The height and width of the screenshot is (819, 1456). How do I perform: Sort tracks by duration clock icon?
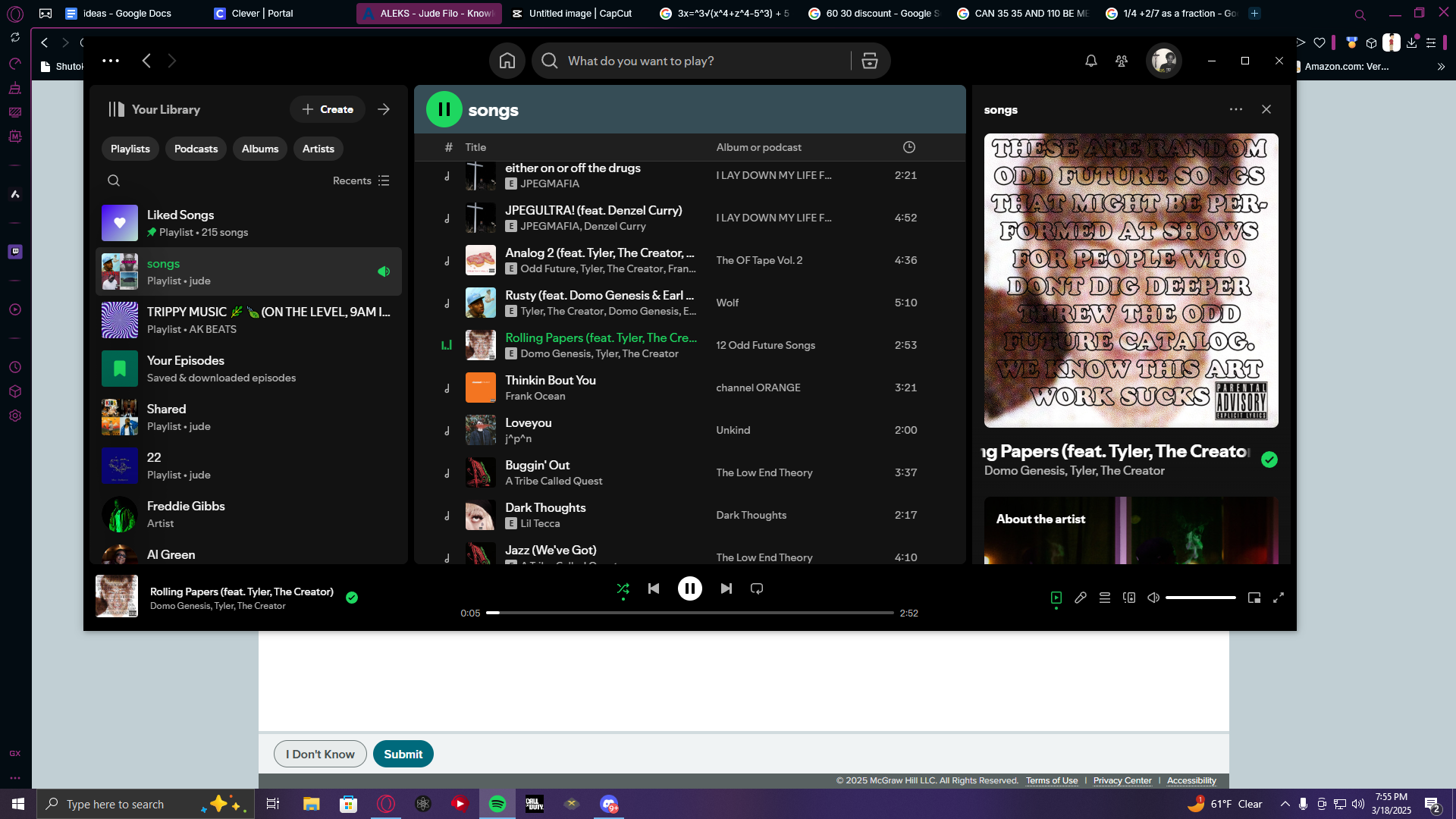pos(909,147)
